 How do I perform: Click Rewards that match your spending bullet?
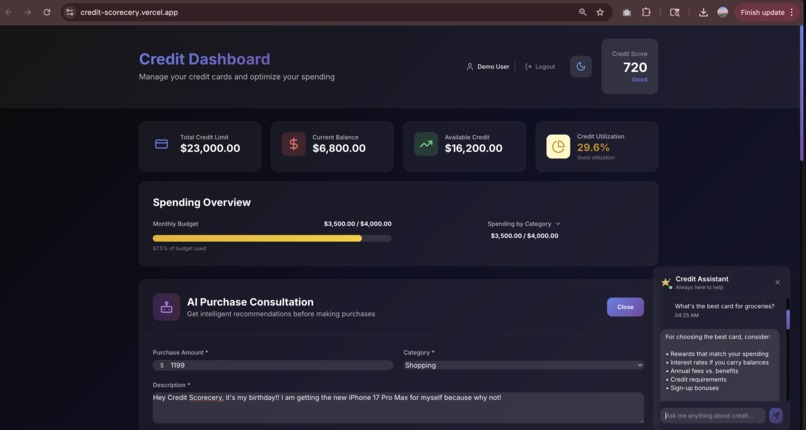click(x=717, y=354)
